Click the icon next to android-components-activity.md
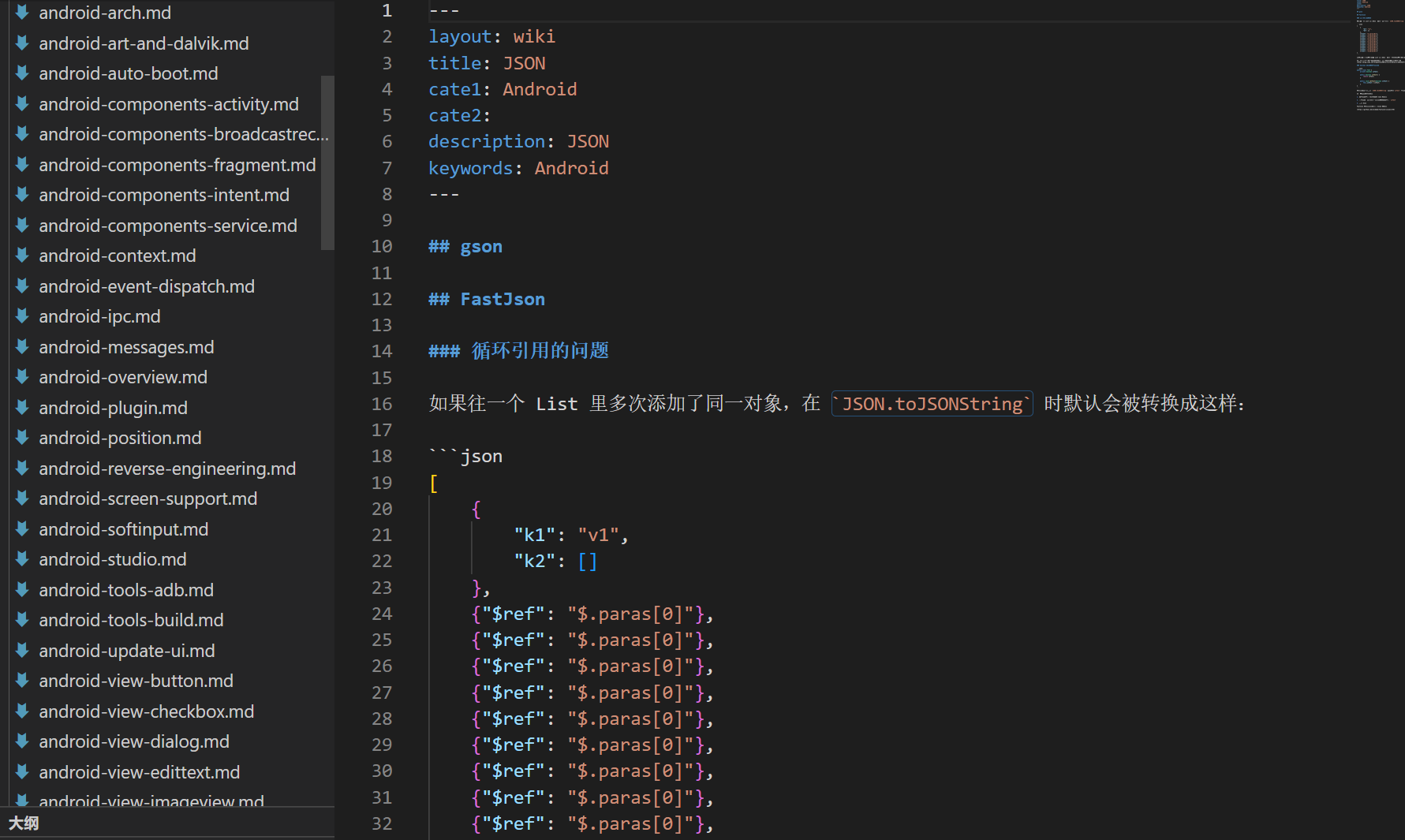Screen dimensions: 1405x840 pos(22,103)
